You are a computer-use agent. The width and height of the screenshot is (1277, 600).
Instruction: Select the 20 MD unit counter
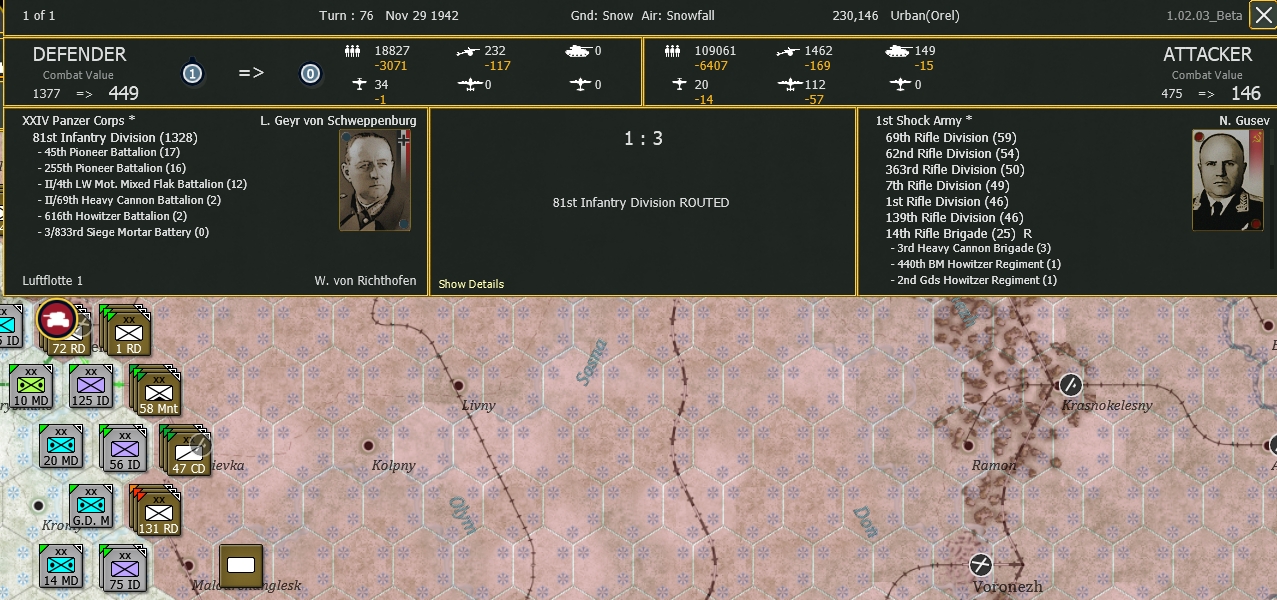pos(60,445)
